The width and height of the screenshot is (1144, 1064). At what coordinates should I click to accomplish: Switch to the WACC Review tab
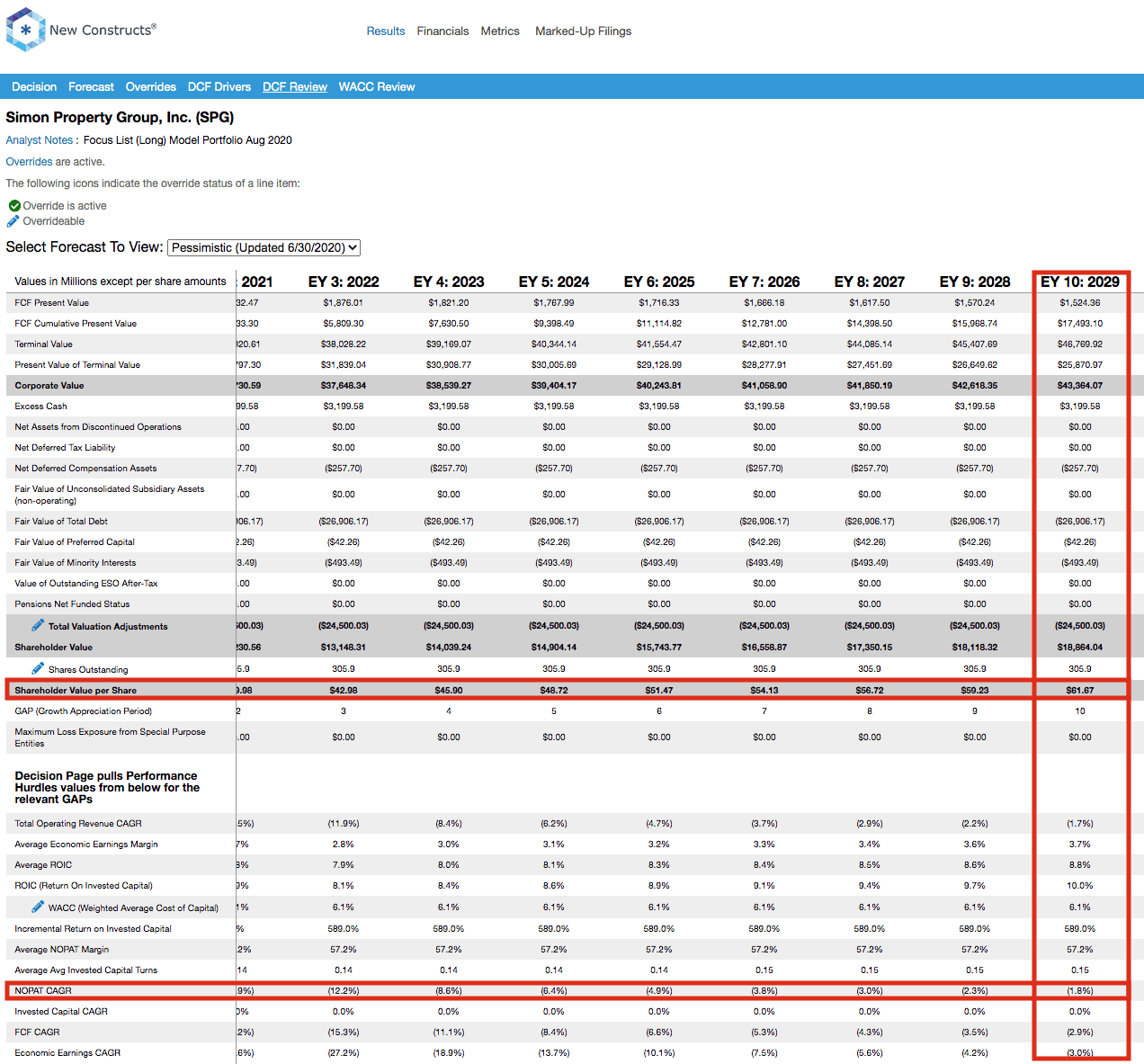377,86
